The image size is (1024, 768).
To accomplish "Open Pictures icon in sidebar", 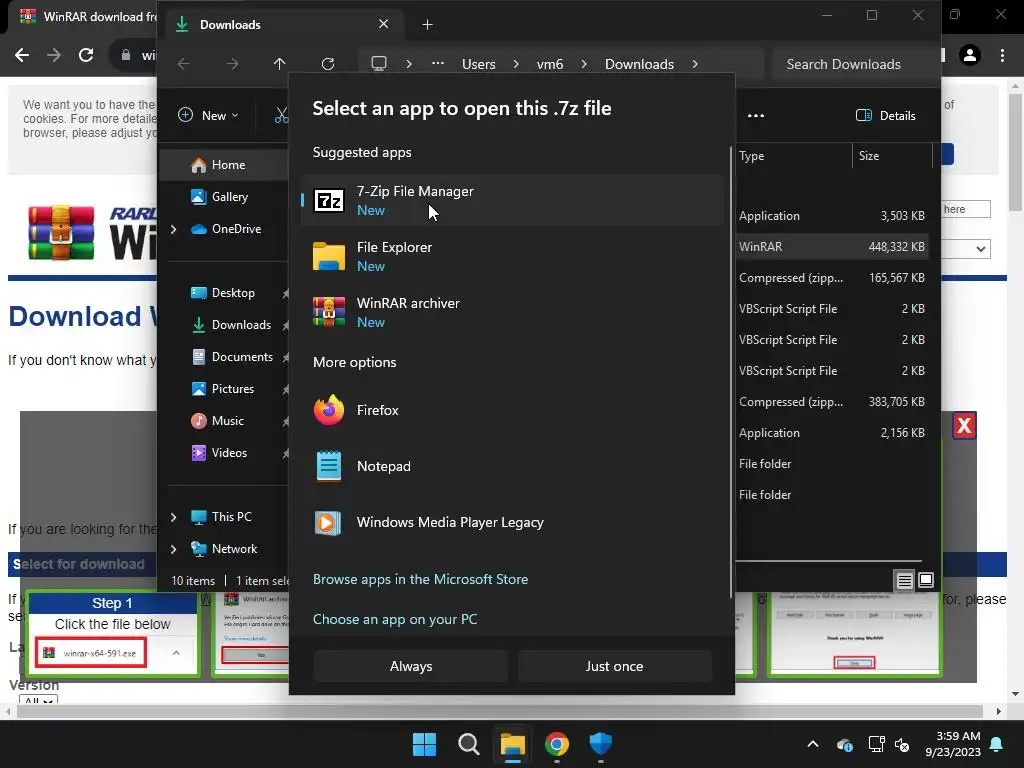I will (x=199, y=389).
